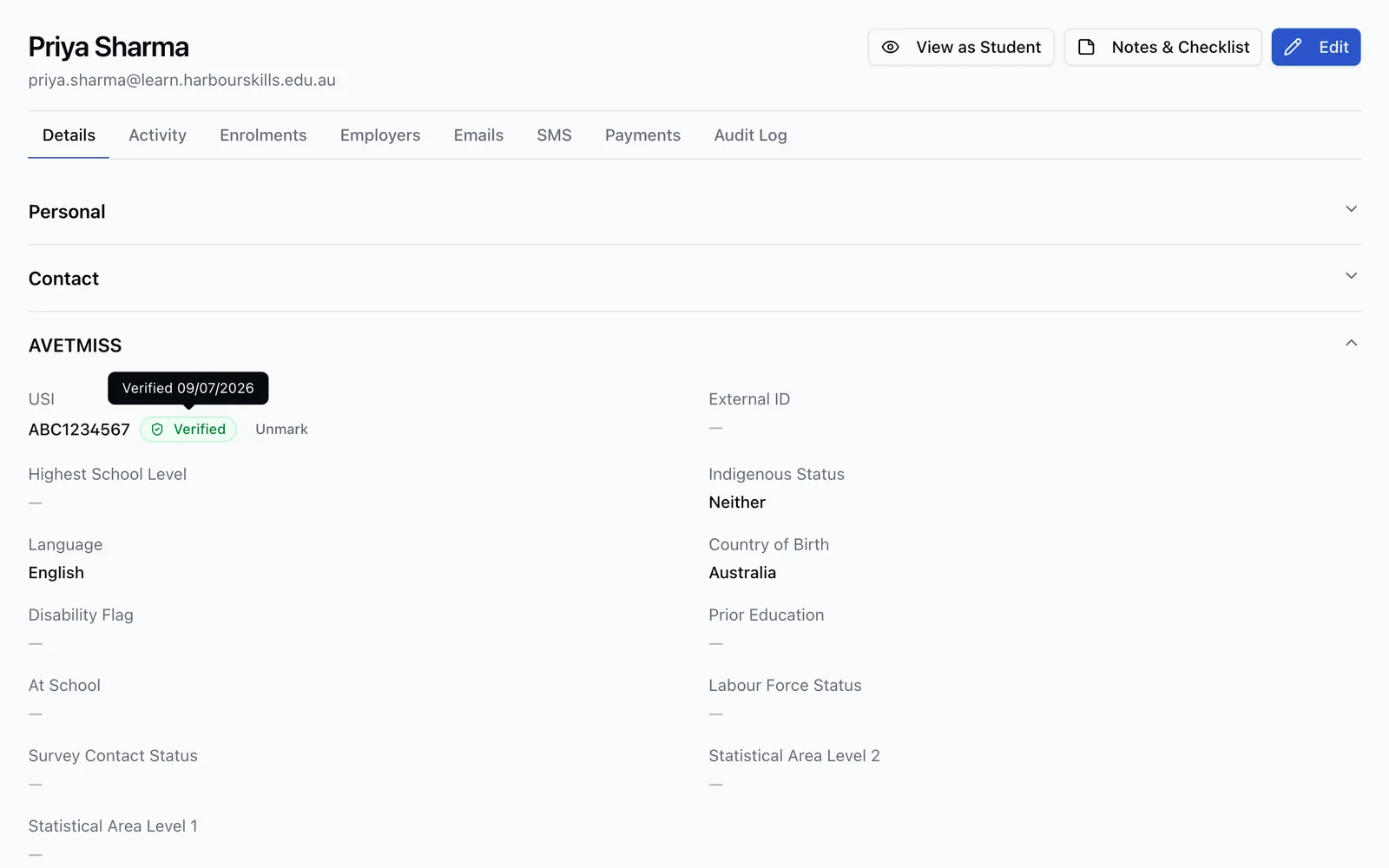The width and height of the screenshot is (1389, 868).
Task: Click the View as Student button
Action: pos(961,47)
